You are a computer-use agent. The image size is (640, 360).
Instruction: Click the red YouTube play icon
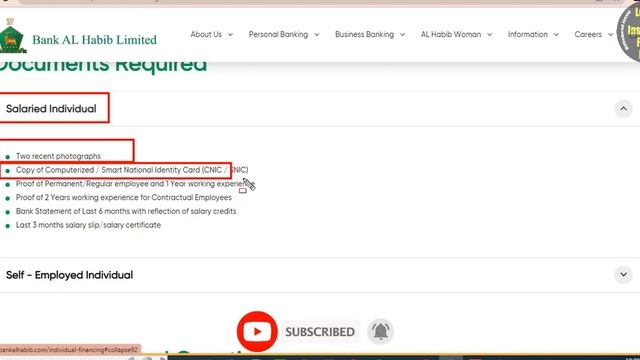pos(257,331)
